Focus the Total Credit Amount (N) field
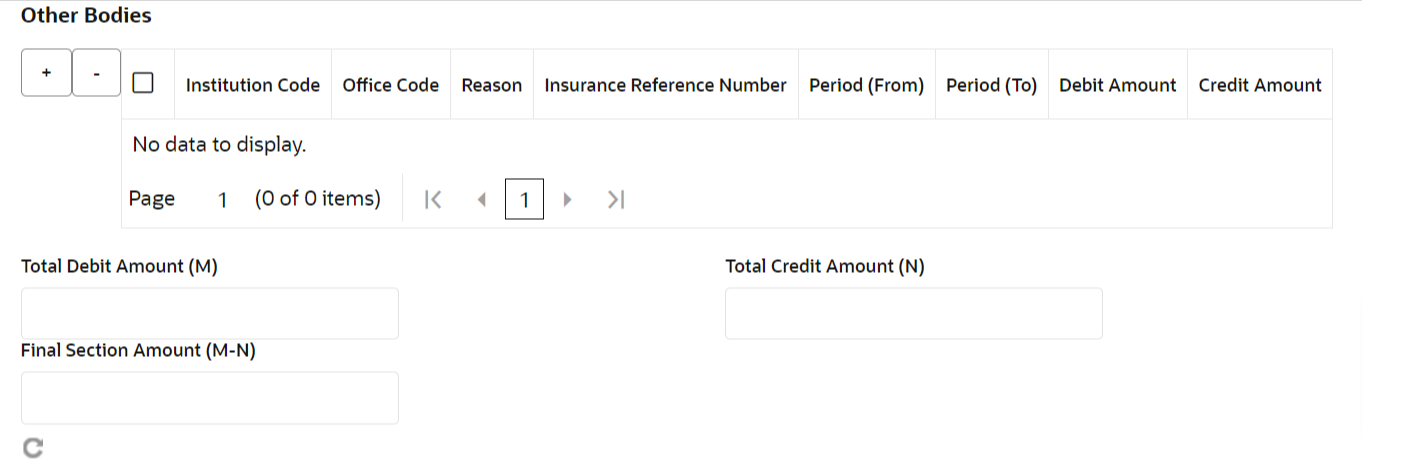Viewport: 1427px width, 462px height. pos(914,314)
